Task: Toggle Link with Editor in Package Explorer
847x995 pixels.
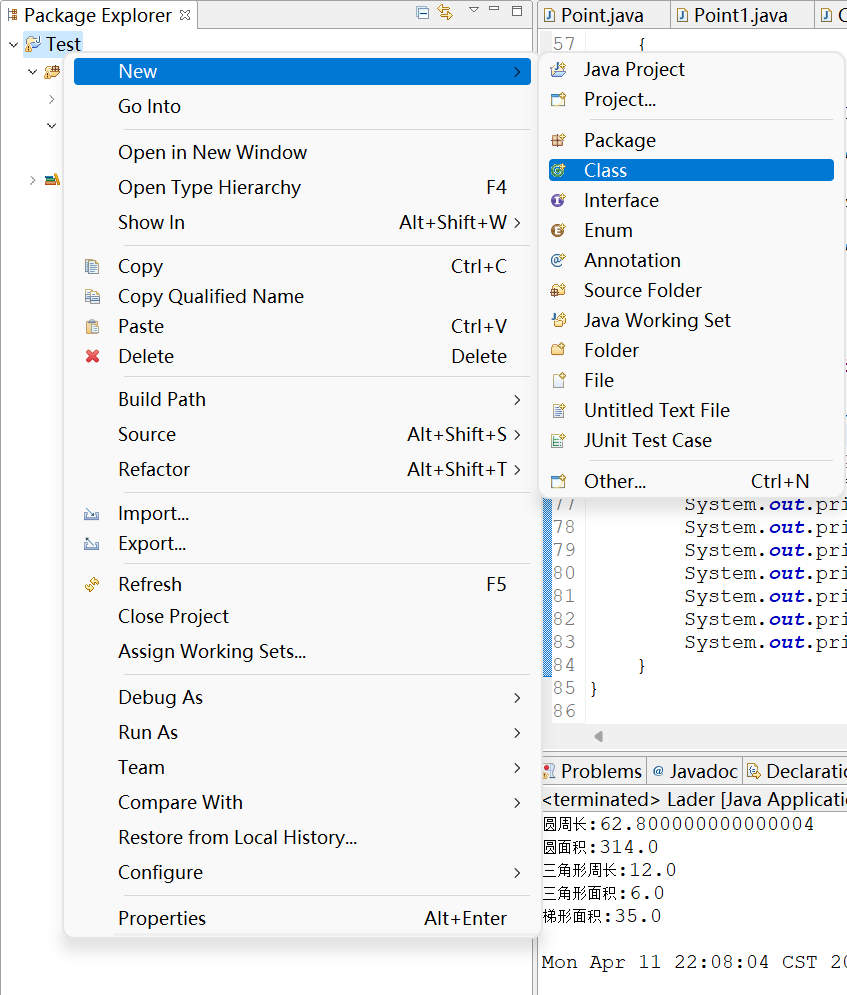Action: [445, 13]
